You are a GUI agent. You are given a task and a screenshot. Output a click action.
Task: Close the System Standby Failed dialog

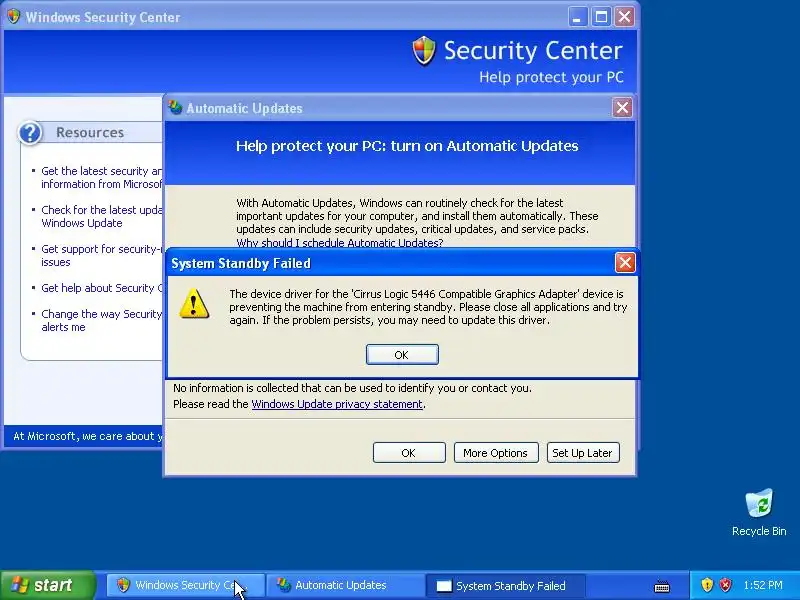pos(625,263)
